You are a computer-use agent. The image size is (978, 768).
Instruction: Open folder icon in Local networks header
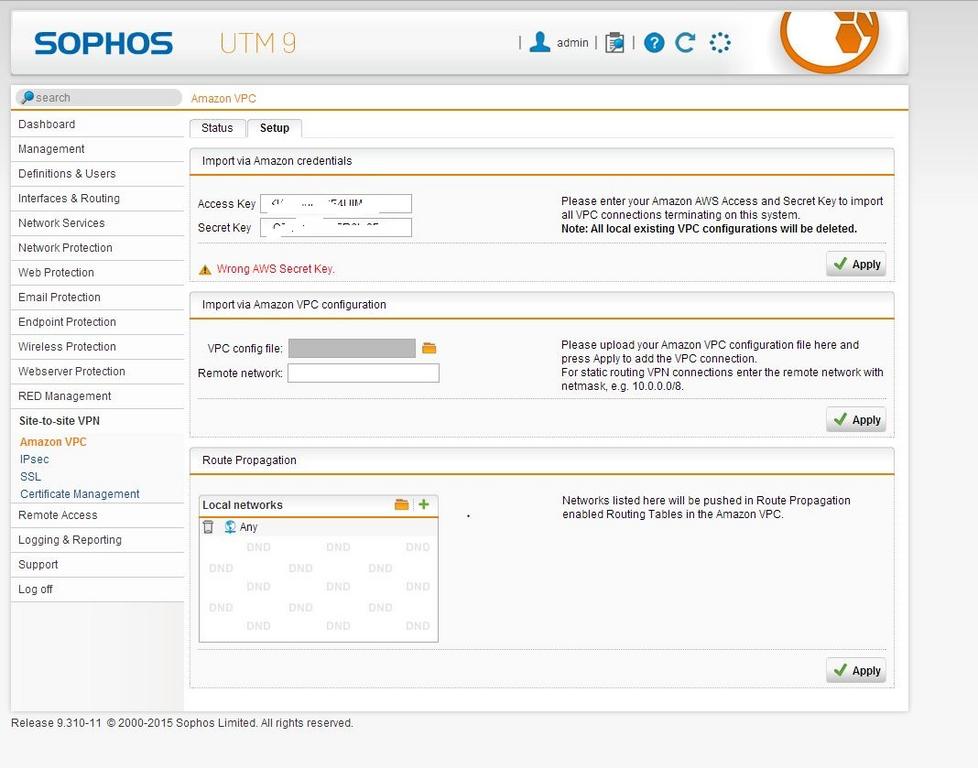(401, 505)
